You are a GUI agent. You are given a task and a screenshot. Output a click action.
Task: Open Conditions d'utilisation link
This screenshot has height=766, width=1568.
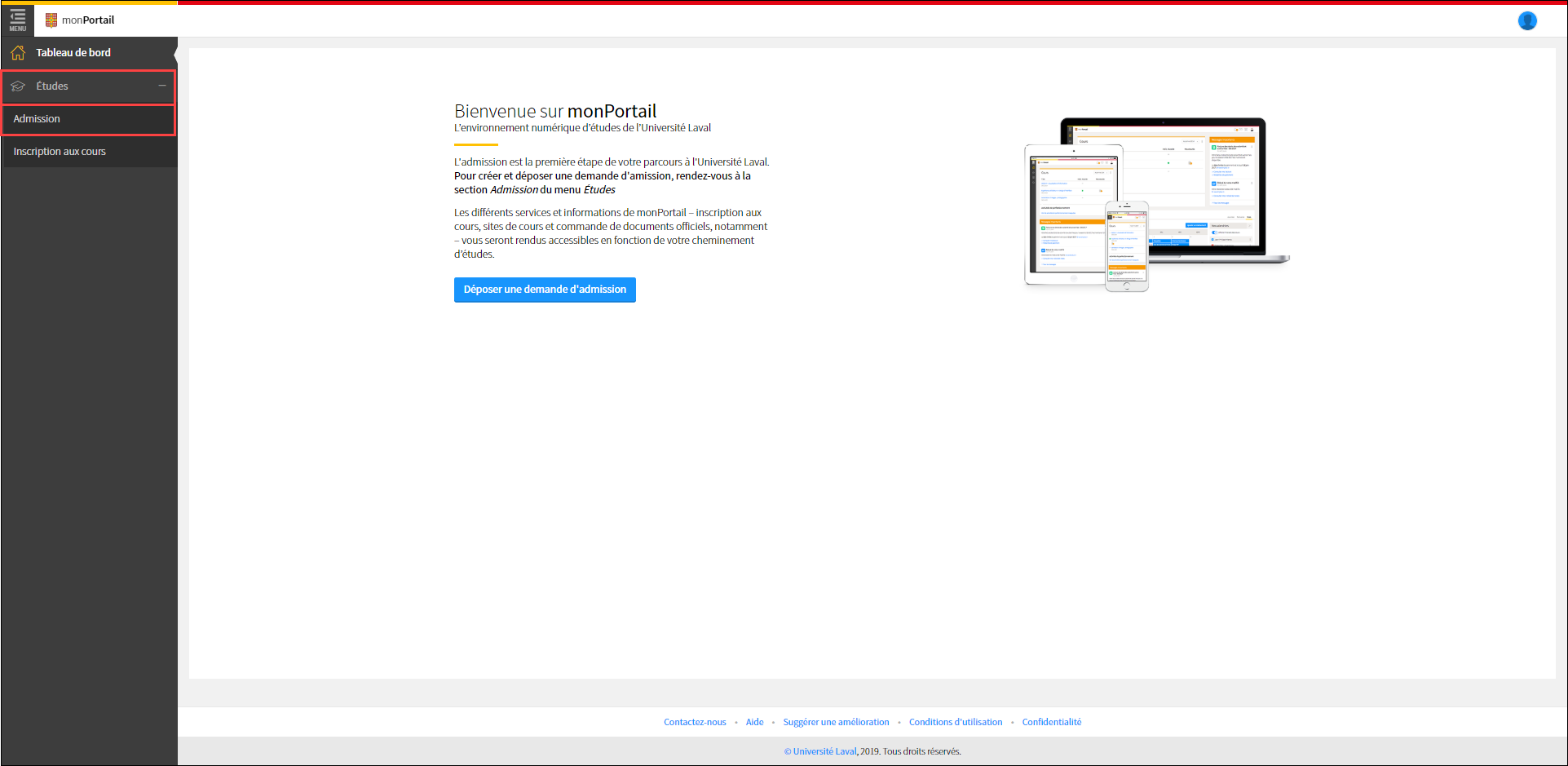956,722
